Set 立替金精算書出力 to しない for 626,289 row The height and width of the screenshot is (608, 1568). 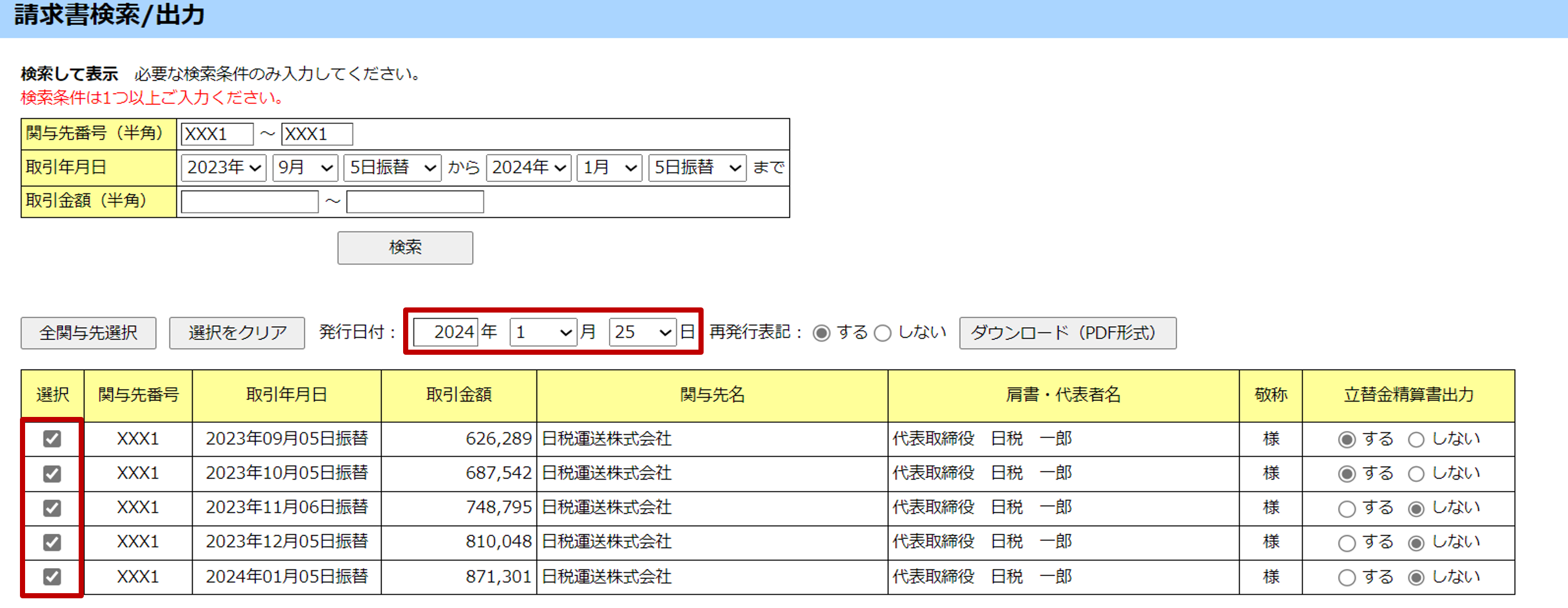point(1416,439)
